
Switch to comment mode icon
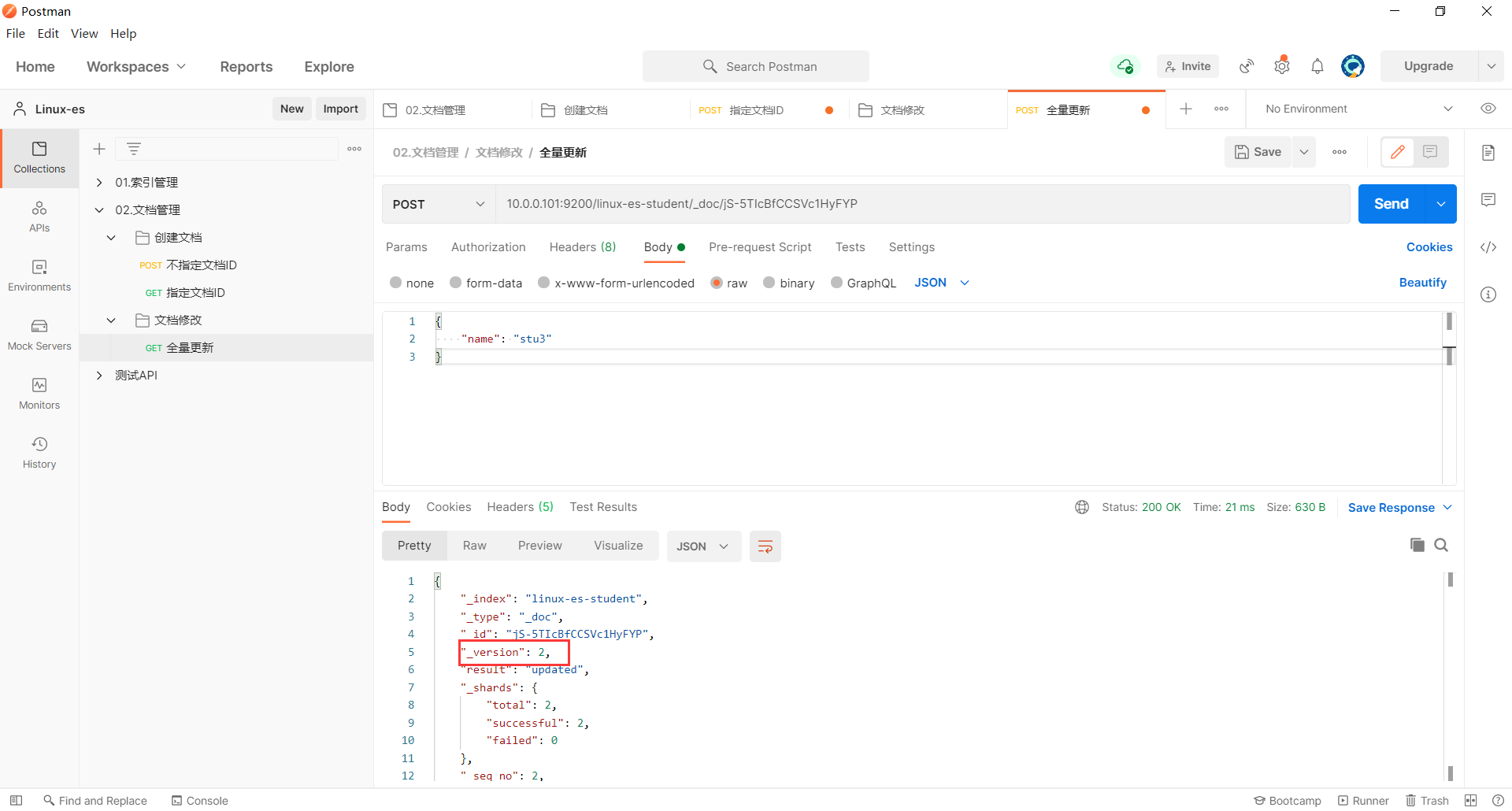pyautogui.click(x=1431, y=152)
